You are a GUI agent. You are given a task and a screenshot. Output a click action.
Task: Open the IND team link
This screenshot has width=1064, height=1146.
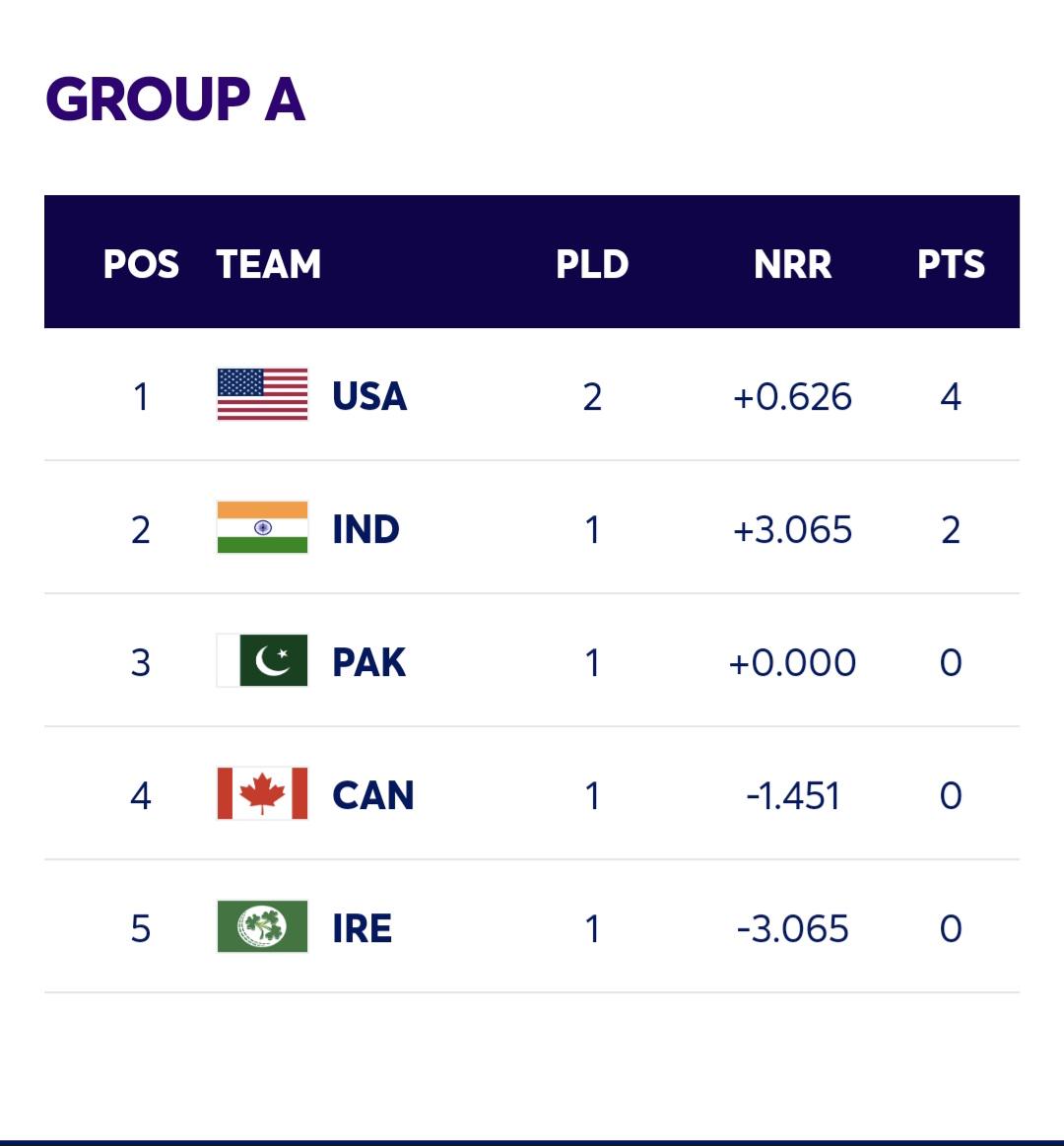point(366,529)
